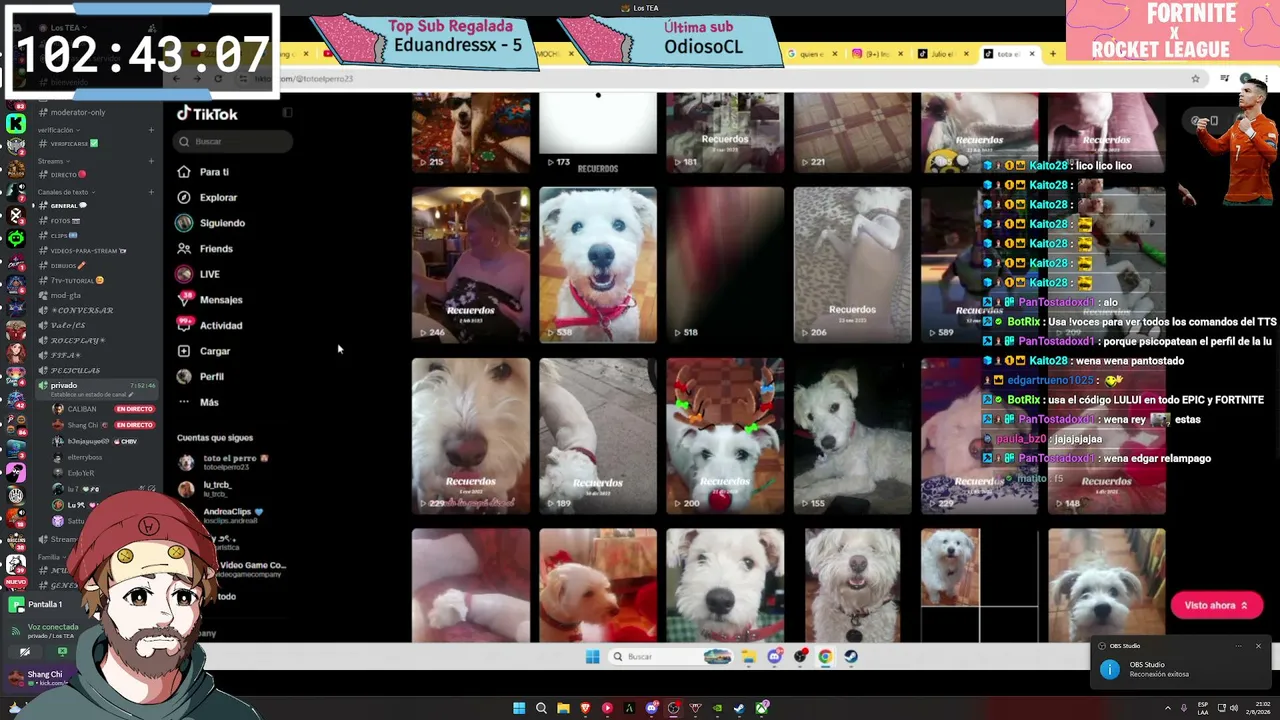Viewport: 1280px width, 720px height.
Task: Add channel to Streams category
Action: coord(151,161)
